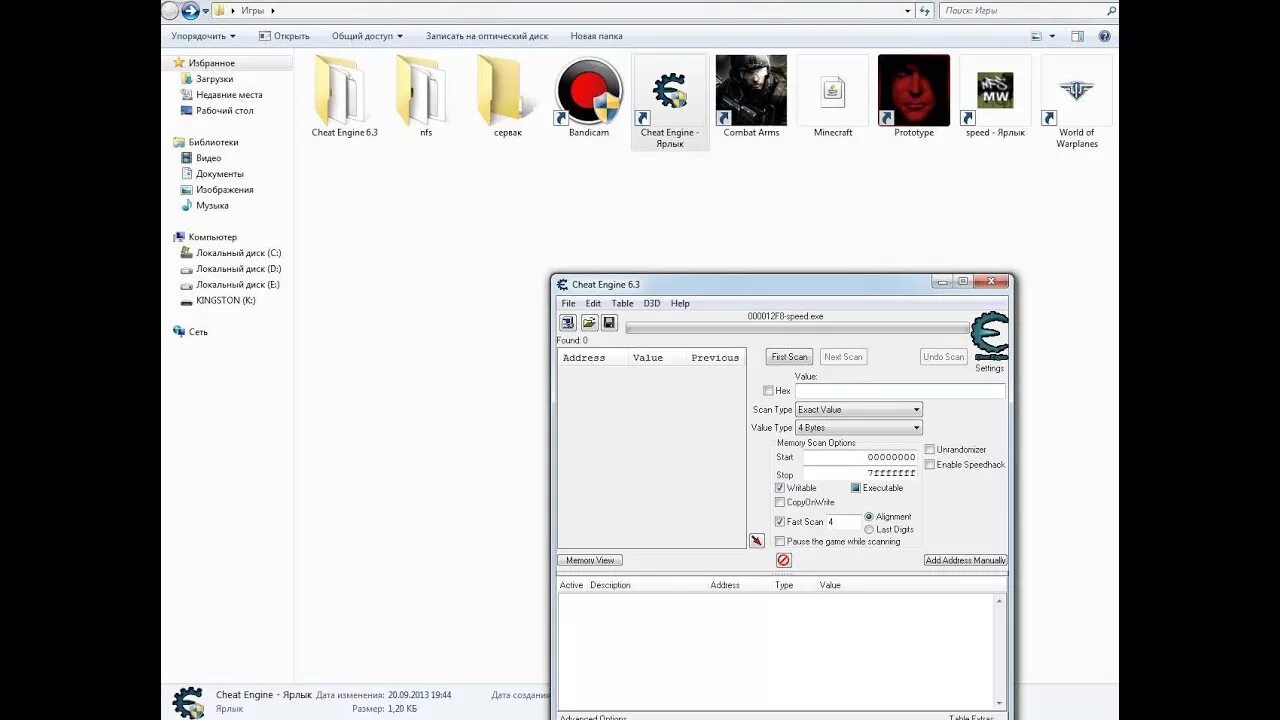Image resolution: width=1280 pixels, height=720 pixels.
Task: Uncheck the Writable checkbox
Action: [780, 487]
